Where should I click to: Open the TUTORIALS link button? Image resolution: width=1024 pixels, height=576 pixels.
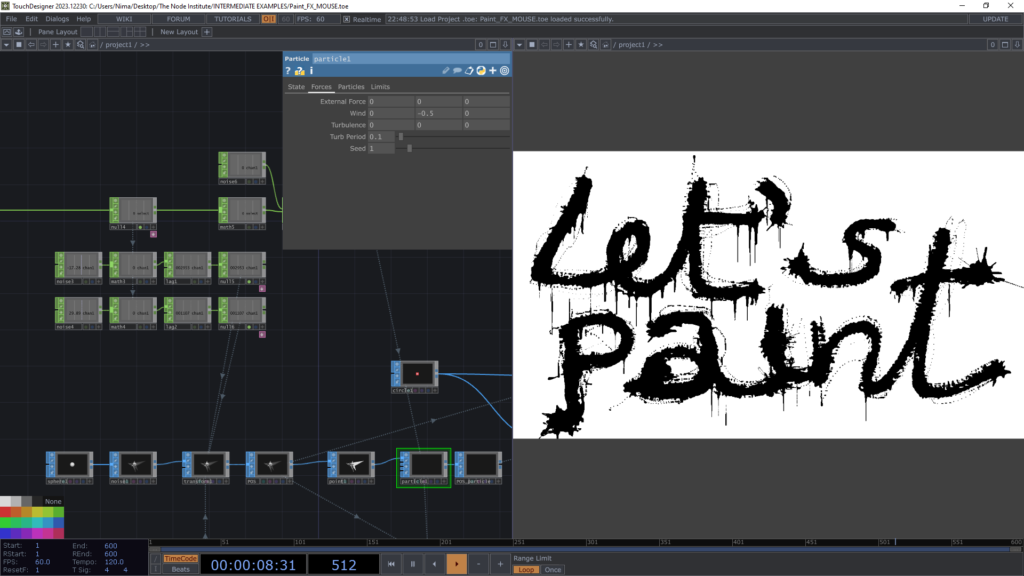[x=233, y=19]
